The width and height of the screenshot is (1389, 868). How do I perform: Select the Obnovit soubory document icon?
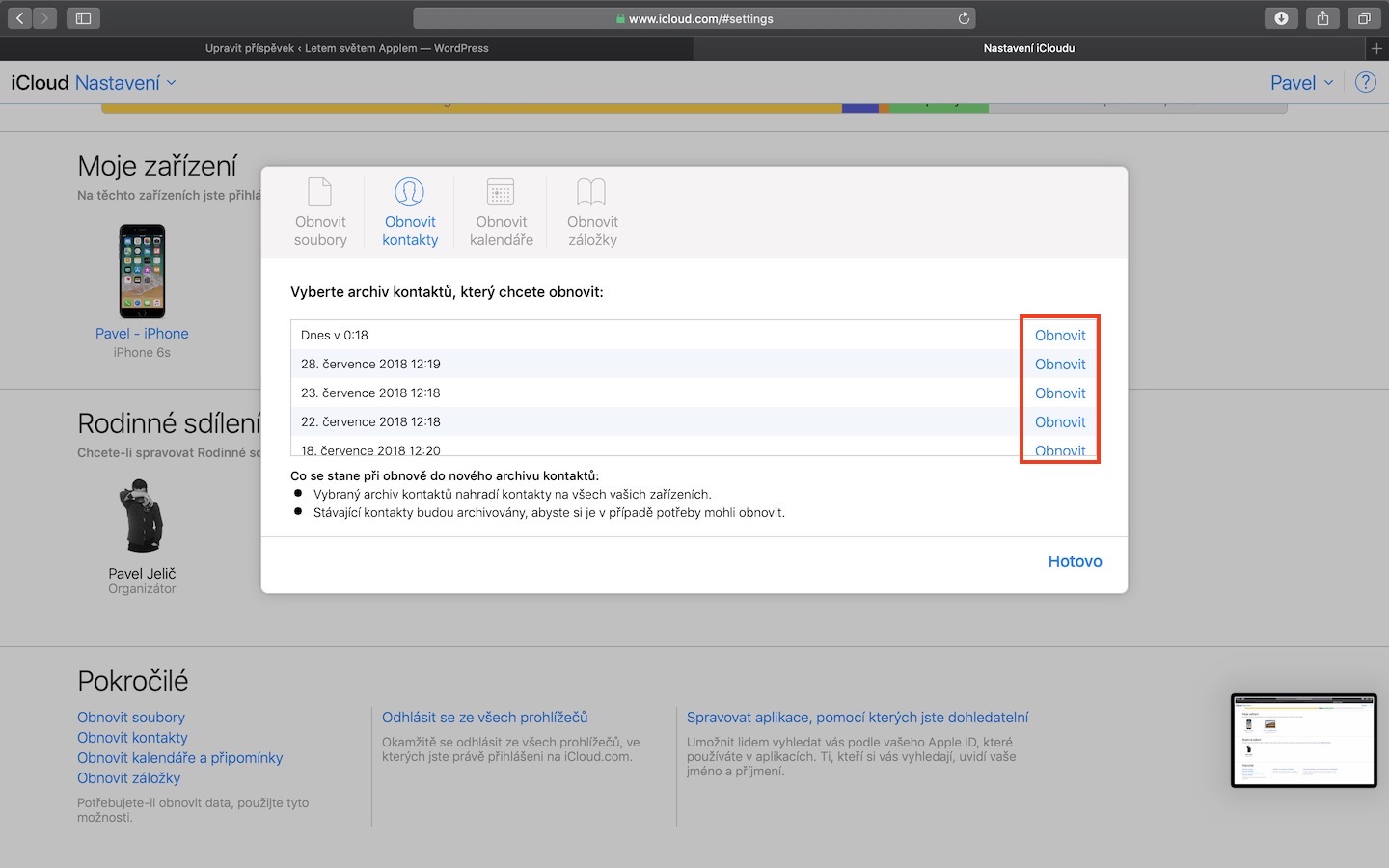point(319,192)
